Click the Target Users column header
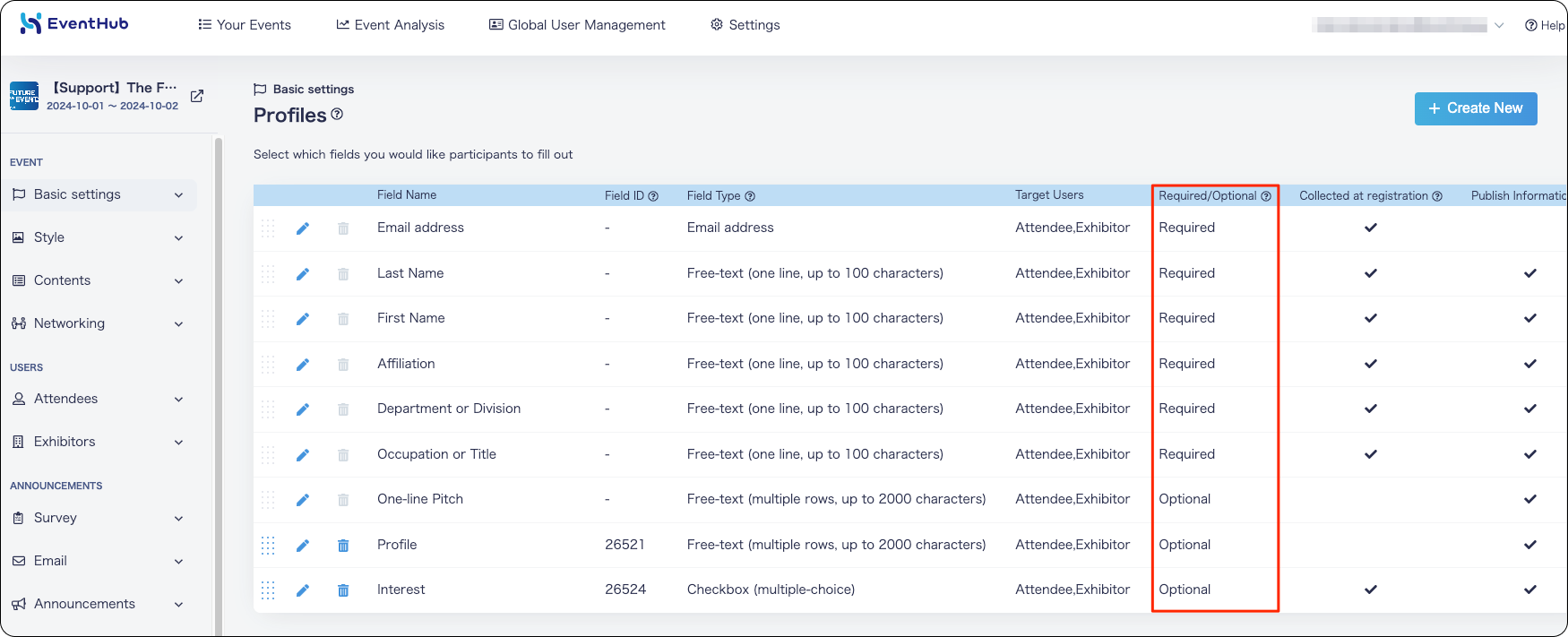Viewport: 1568px width, 637px height. (1049, 195)
